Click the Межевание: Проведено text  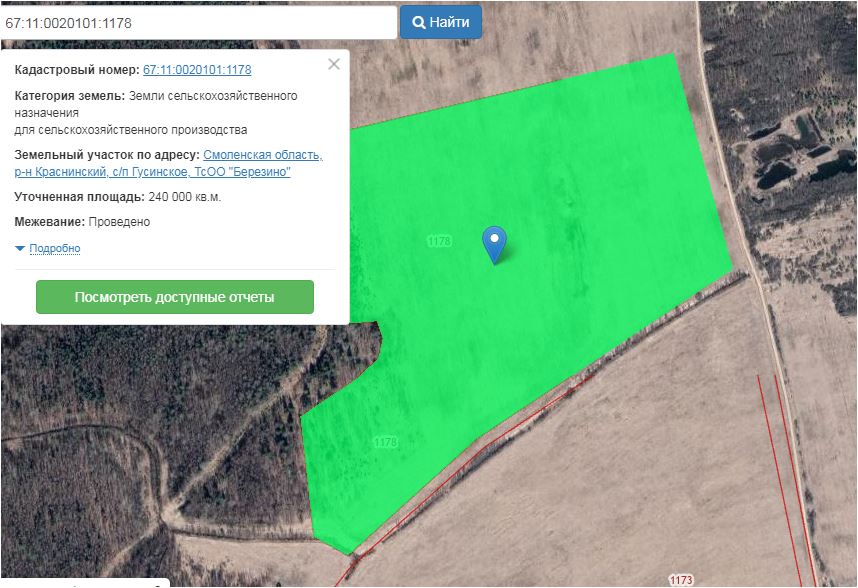click(82, 222)
